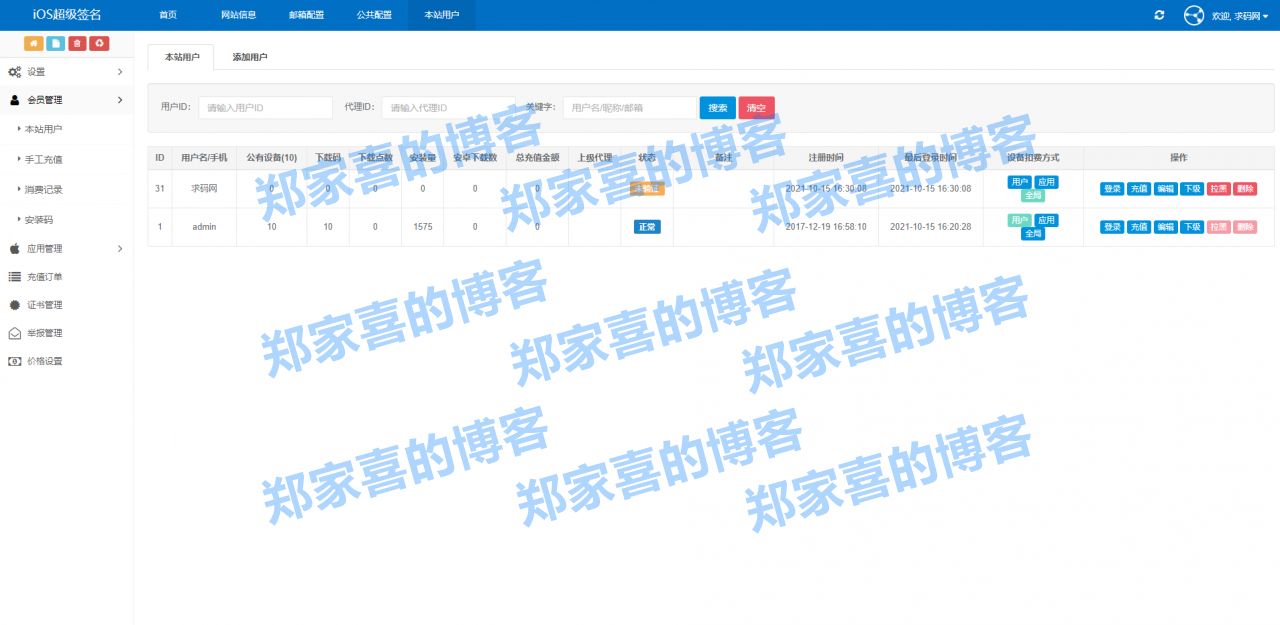Expand the 应用管理 sidebar chevron
Image resolution: width=1280 pixels, height=625 pixels.
(x=120, y=248)
